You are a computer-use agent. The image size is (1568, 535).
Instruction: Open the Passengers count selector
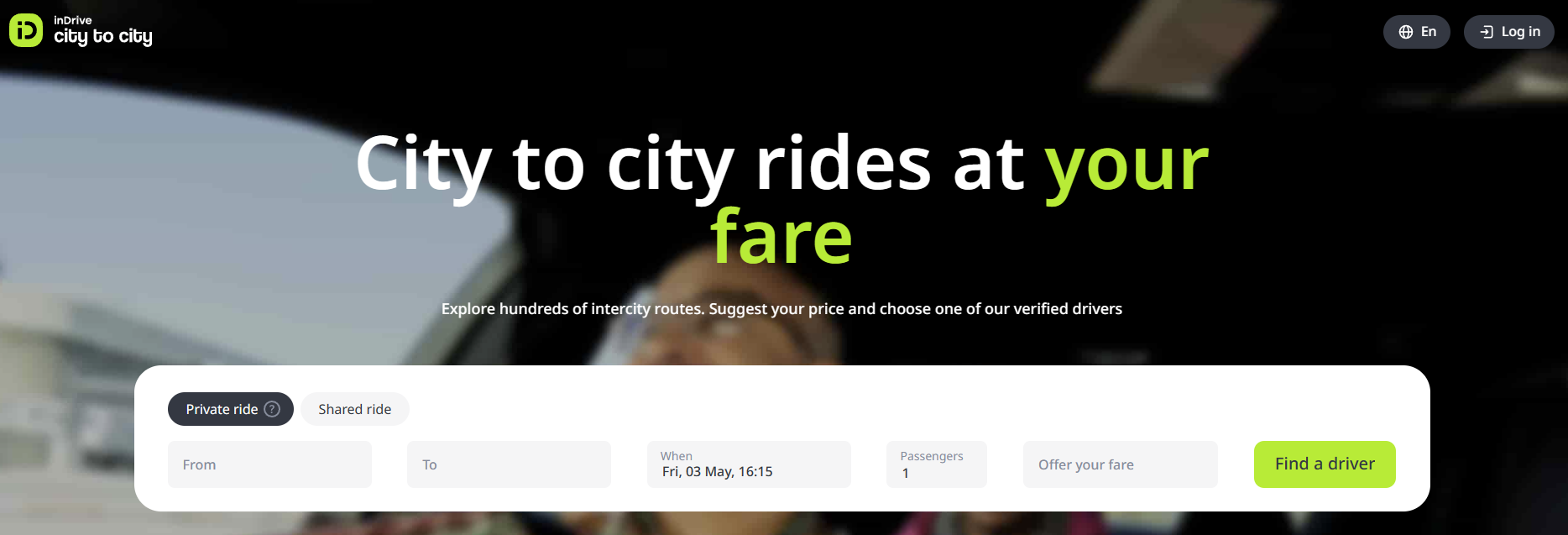pyautogui.click(x=937, y=464)
